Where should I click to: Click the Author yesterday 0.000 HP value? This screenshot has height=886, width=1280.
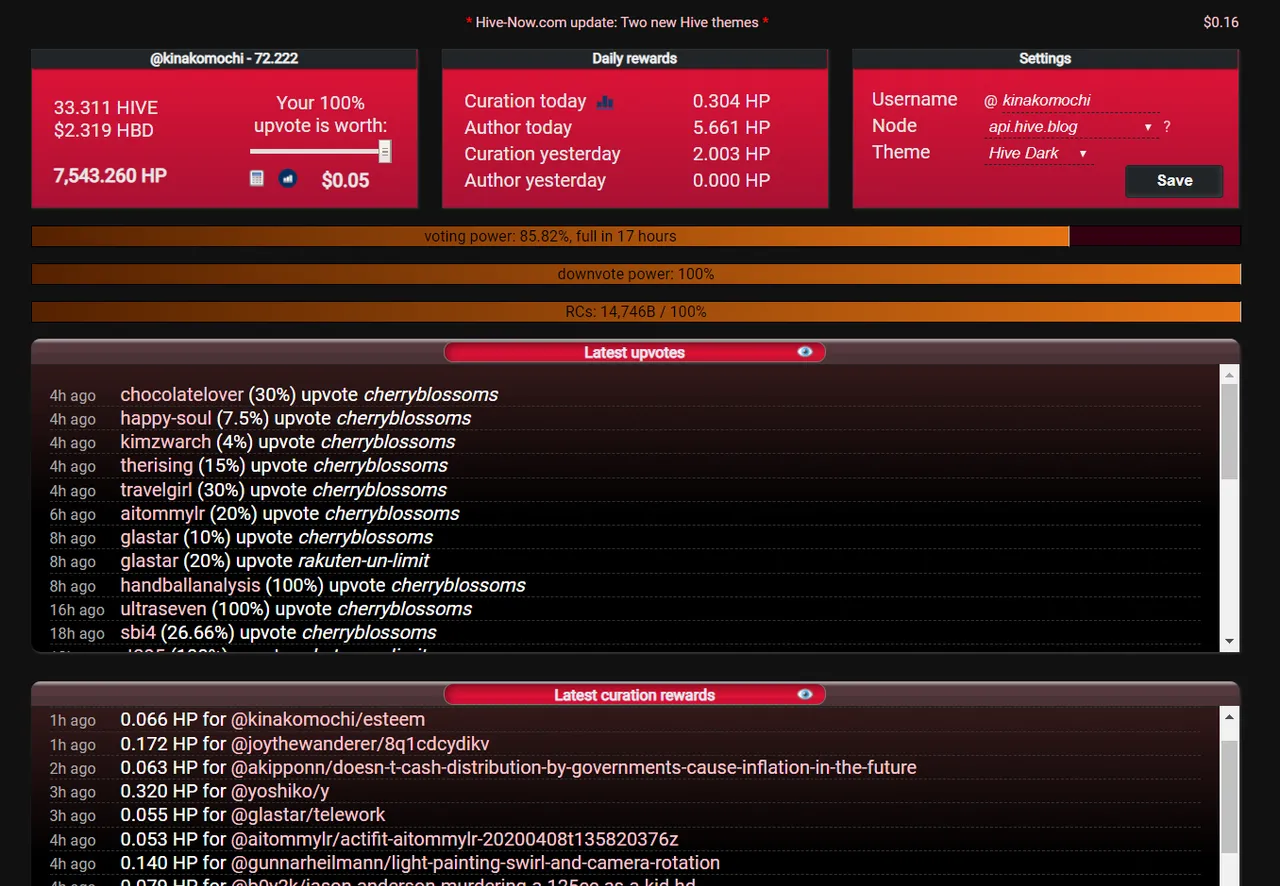[731, 180]
